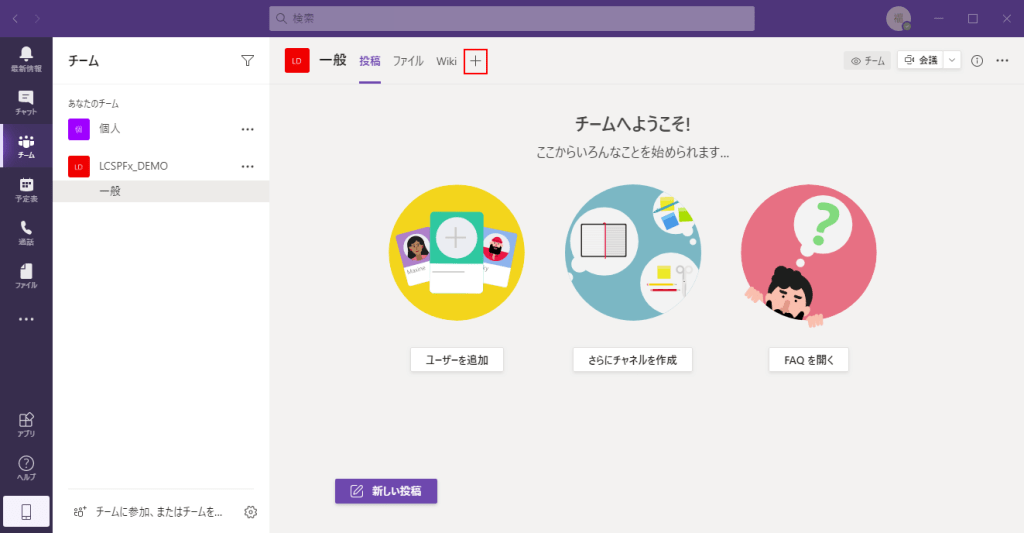Open the アプリ store icon
Image resolution: width=1024 pixels, height=533 pixels.
(x=26, y=424)
